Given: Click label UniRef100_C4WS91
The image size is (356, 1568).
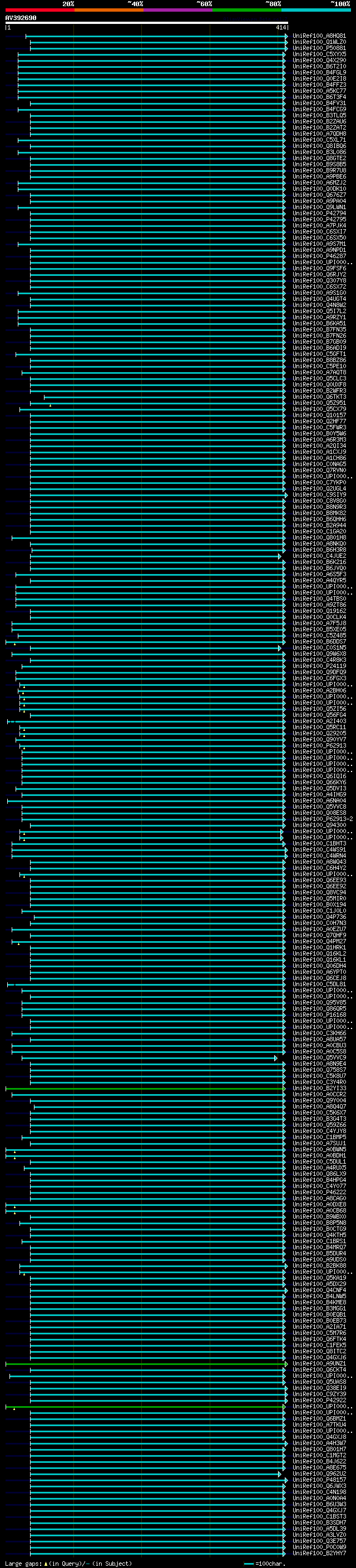Looking at the screenshot, I should pyautogui.click(x=319, y=850).
